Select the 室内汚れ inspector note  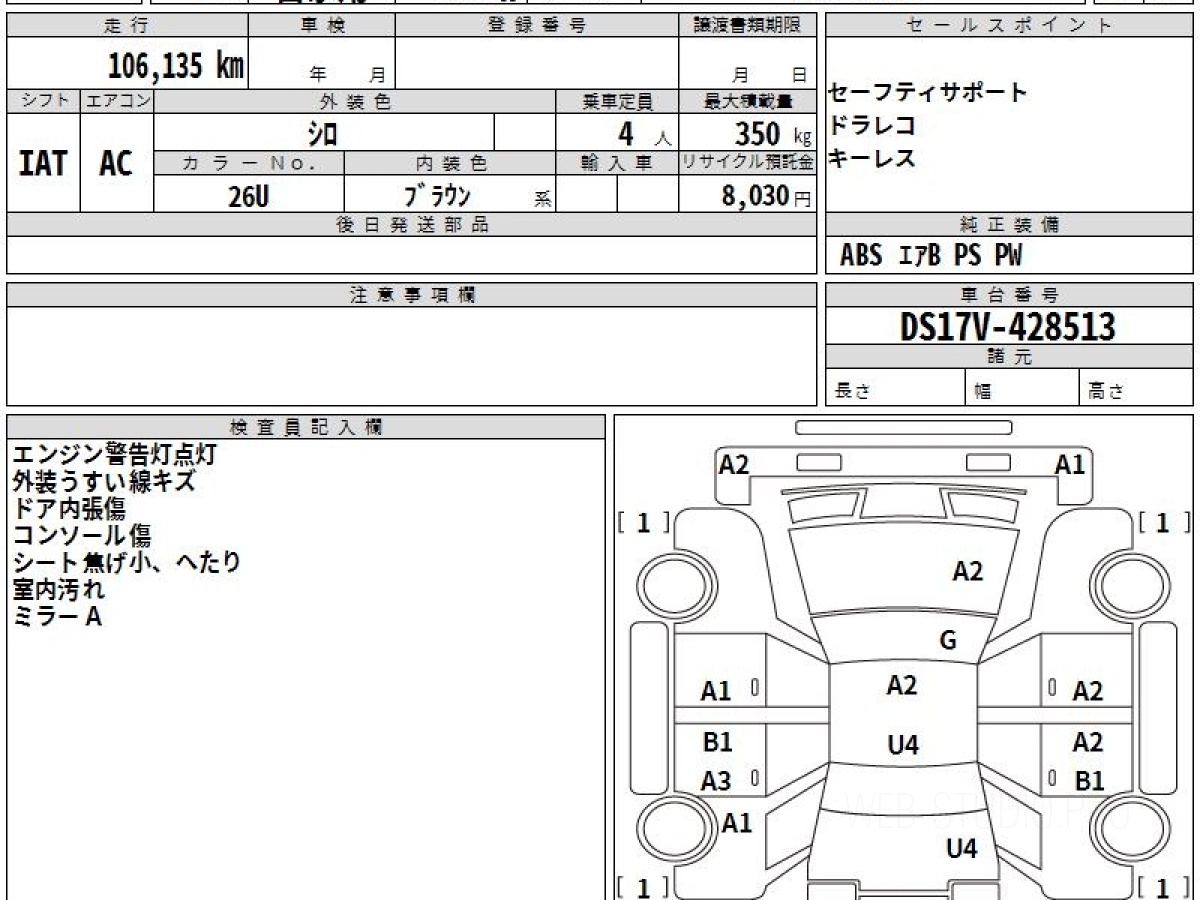58,590
